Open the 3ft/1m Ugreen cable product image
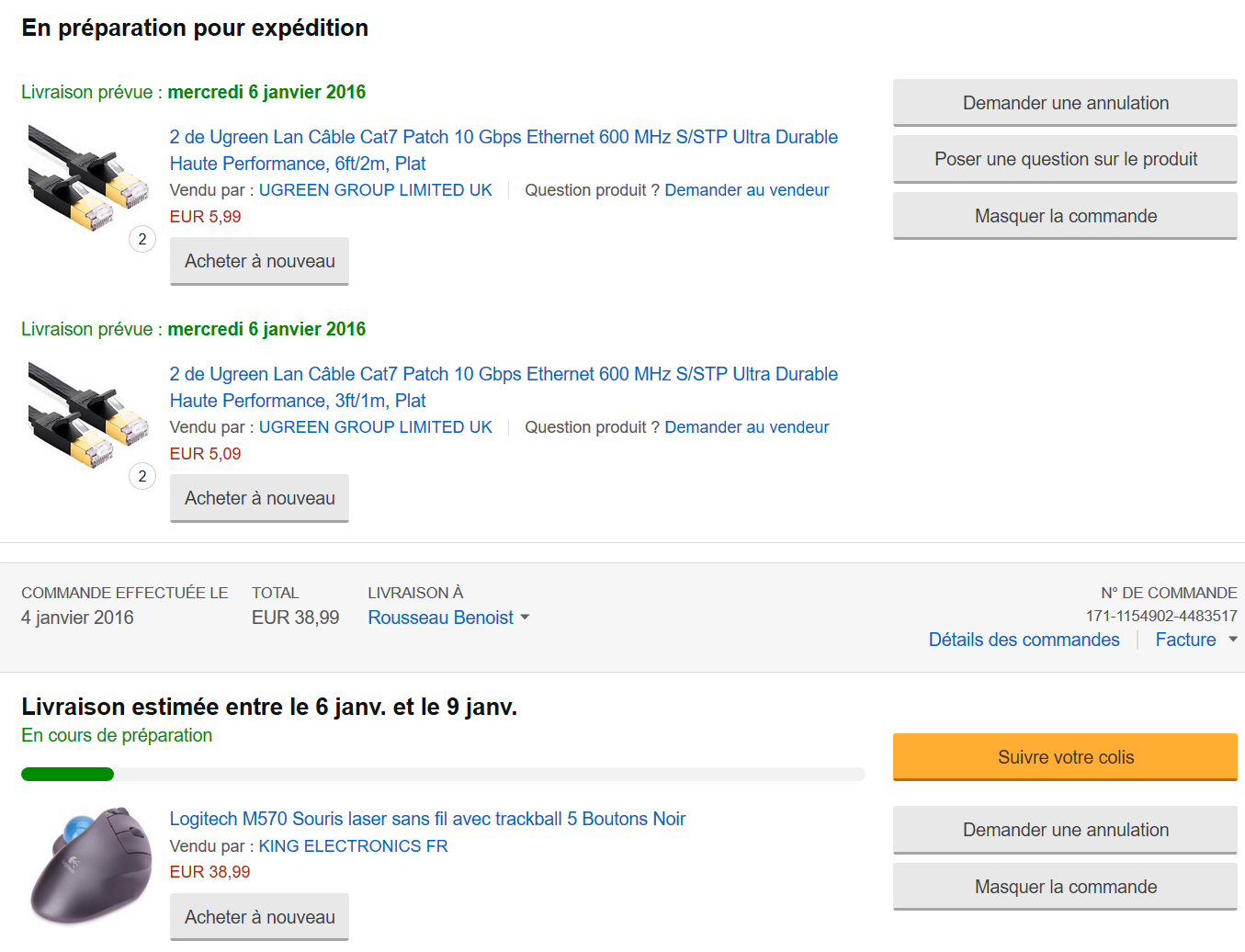 (88, 414)
